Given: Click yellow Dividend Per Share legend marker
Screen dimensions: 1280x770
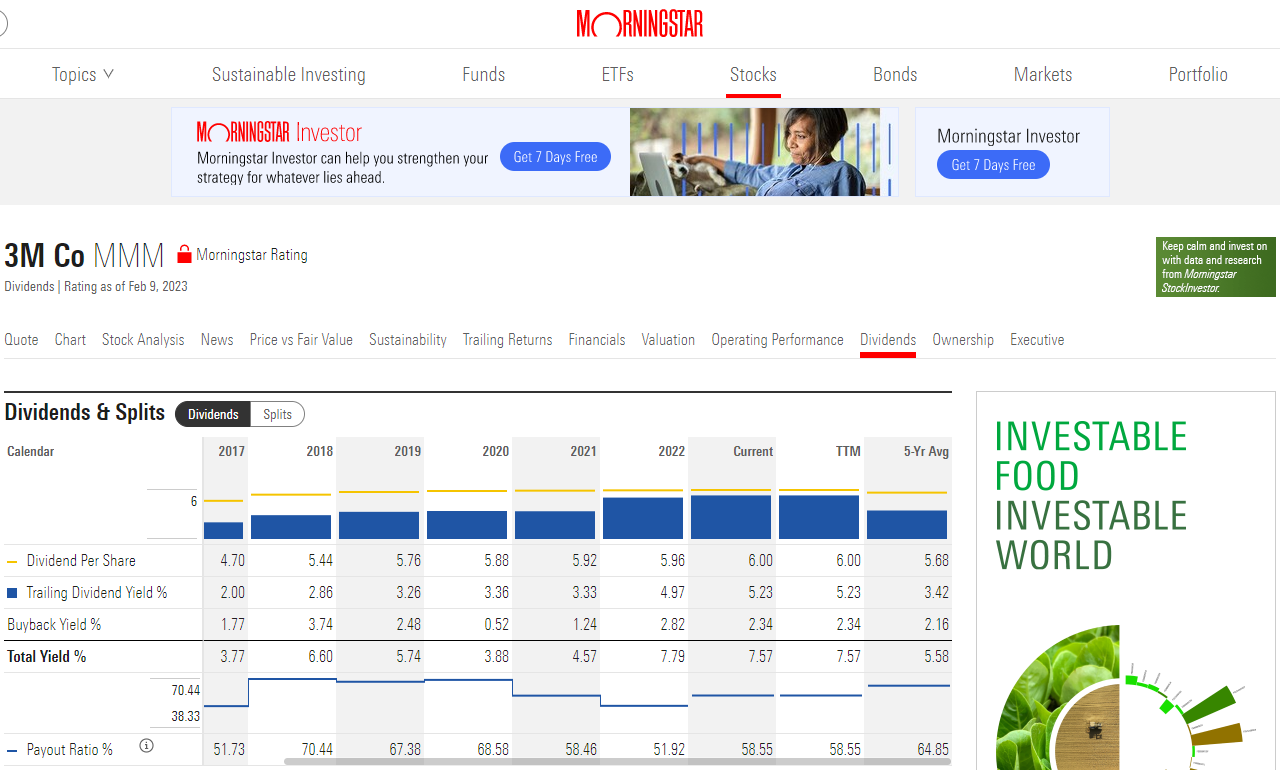Looking at the screenshot, I should click(x=12, y=561).
